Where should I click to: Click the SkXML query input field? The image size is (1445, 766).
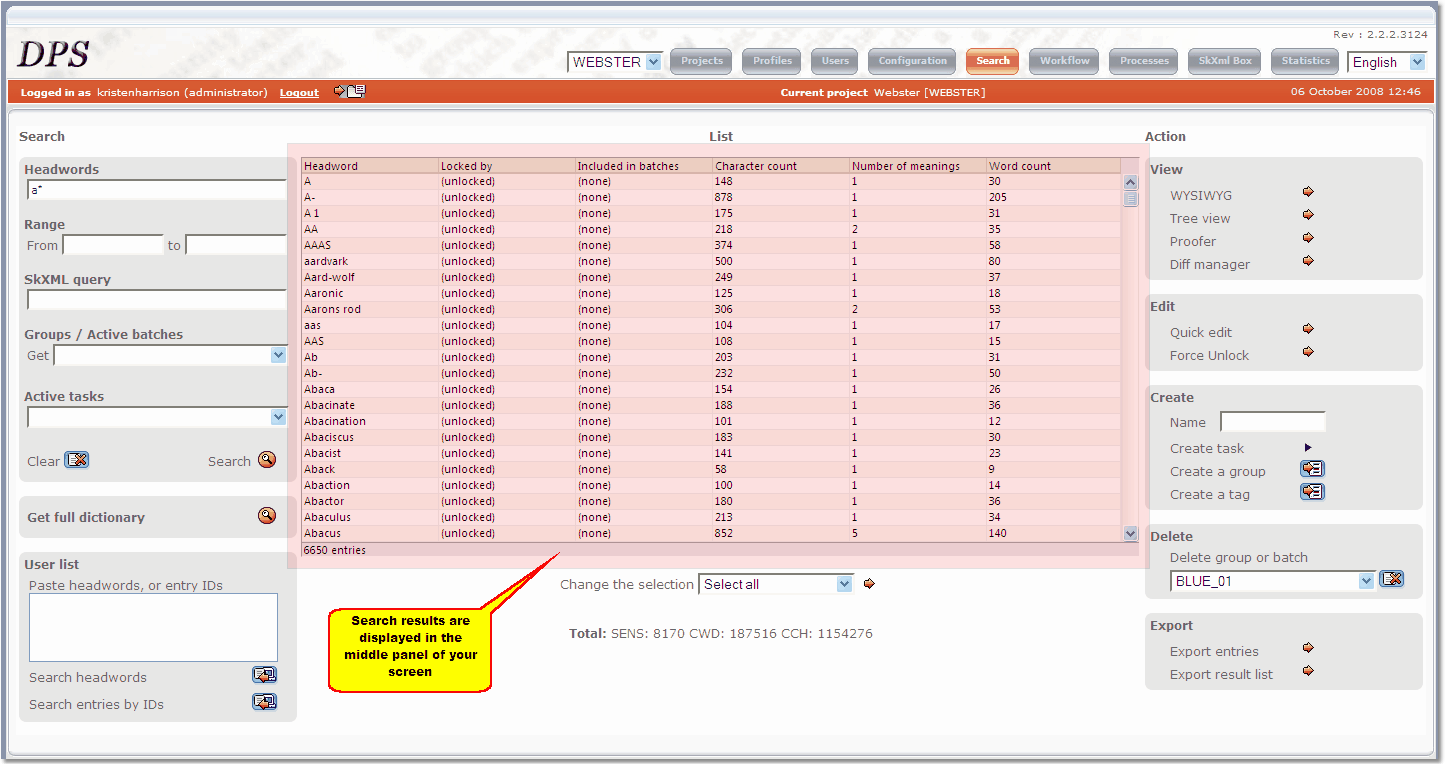tap(157, 300)
